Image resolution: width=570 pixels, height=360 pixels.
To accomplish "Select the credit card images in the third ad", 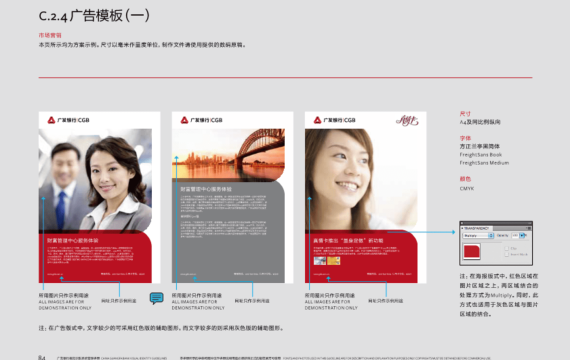I will [327, 261].
